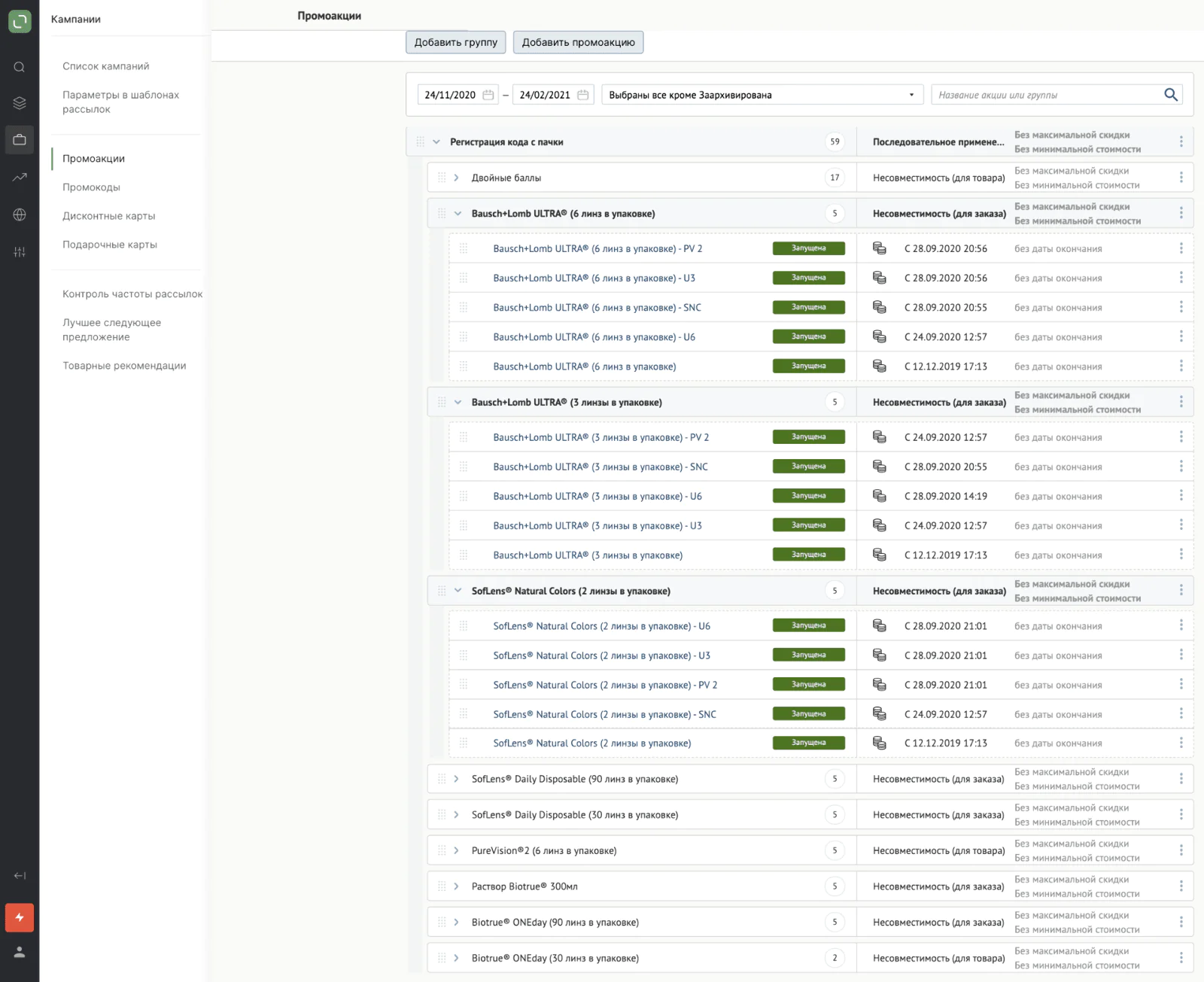Open the sliders settings sidebar icon
Image resolution: width=1204 pixels, height=982 pixels.
point(20,251)
